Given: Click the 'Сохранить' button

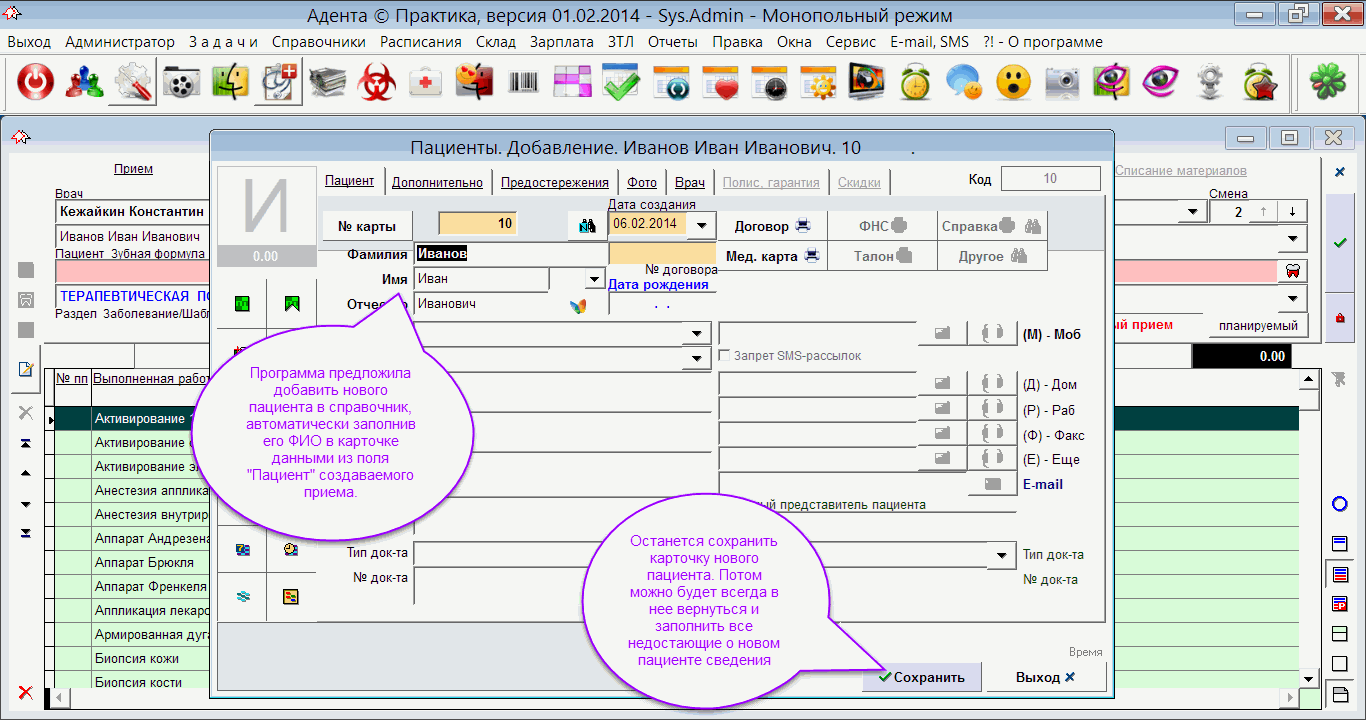Looking at the screenshot, I should tap(922, 677).
